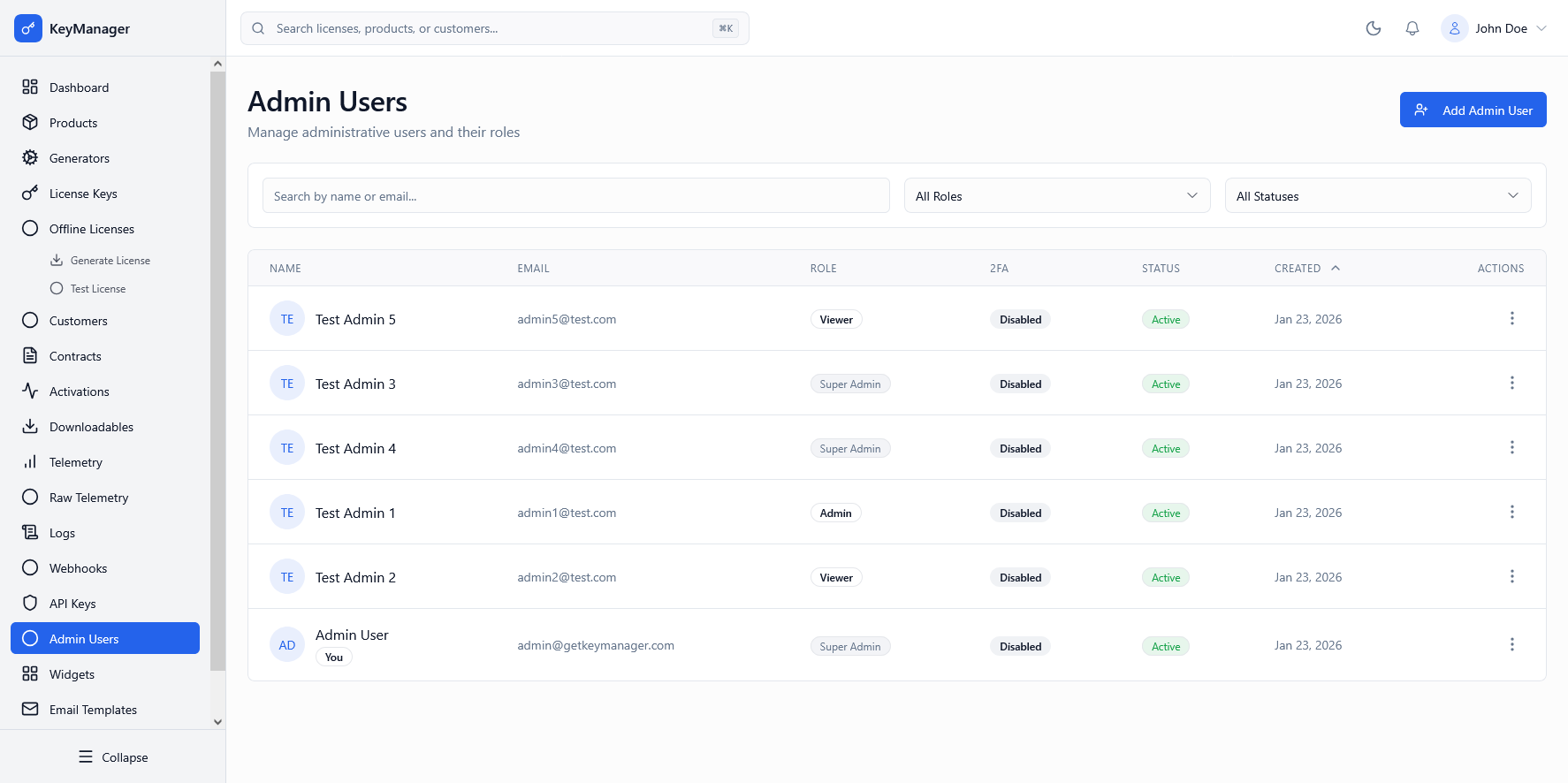This screenshot has height=783, width=1568.
Task: Click the Search by name or email field
Action: [x=575, y=195]
